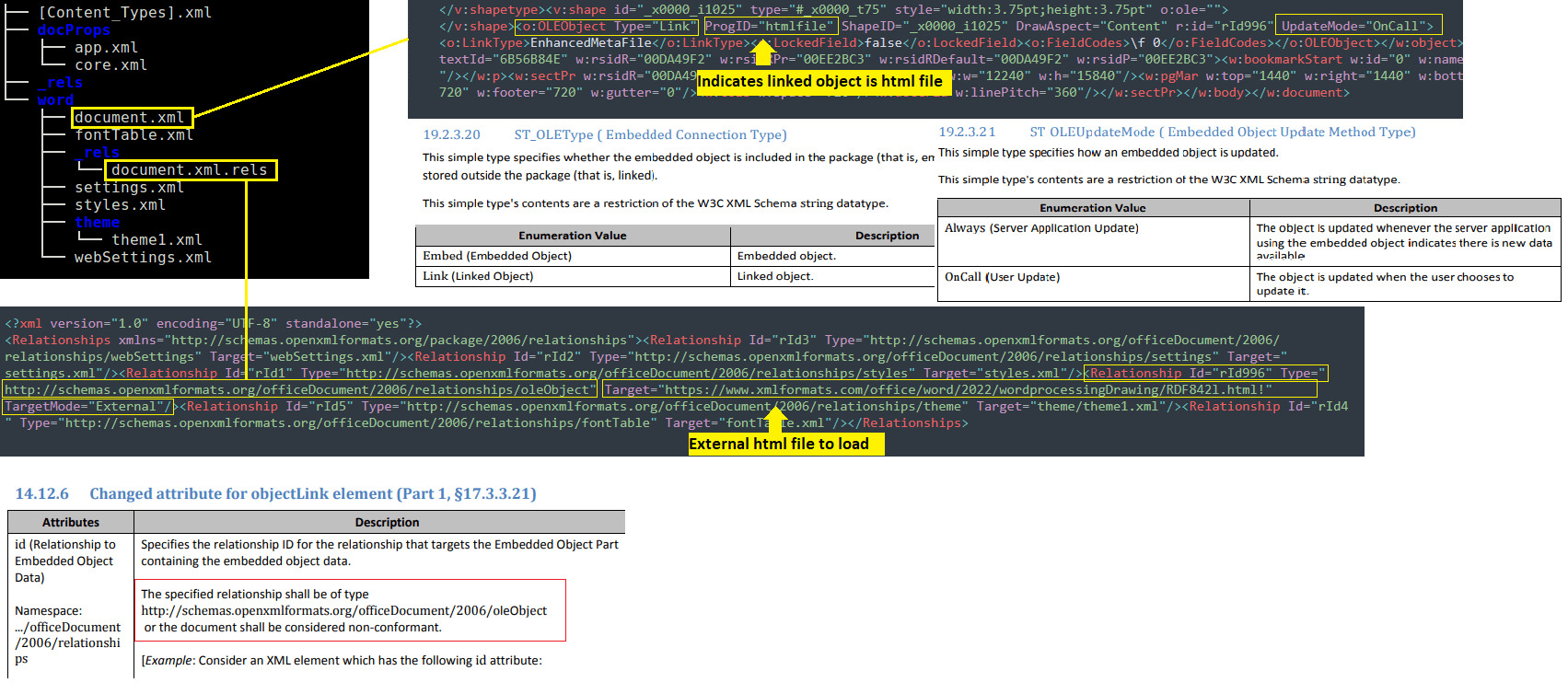
Task: Click core.xml under docProps
Action: click(110, 65)
